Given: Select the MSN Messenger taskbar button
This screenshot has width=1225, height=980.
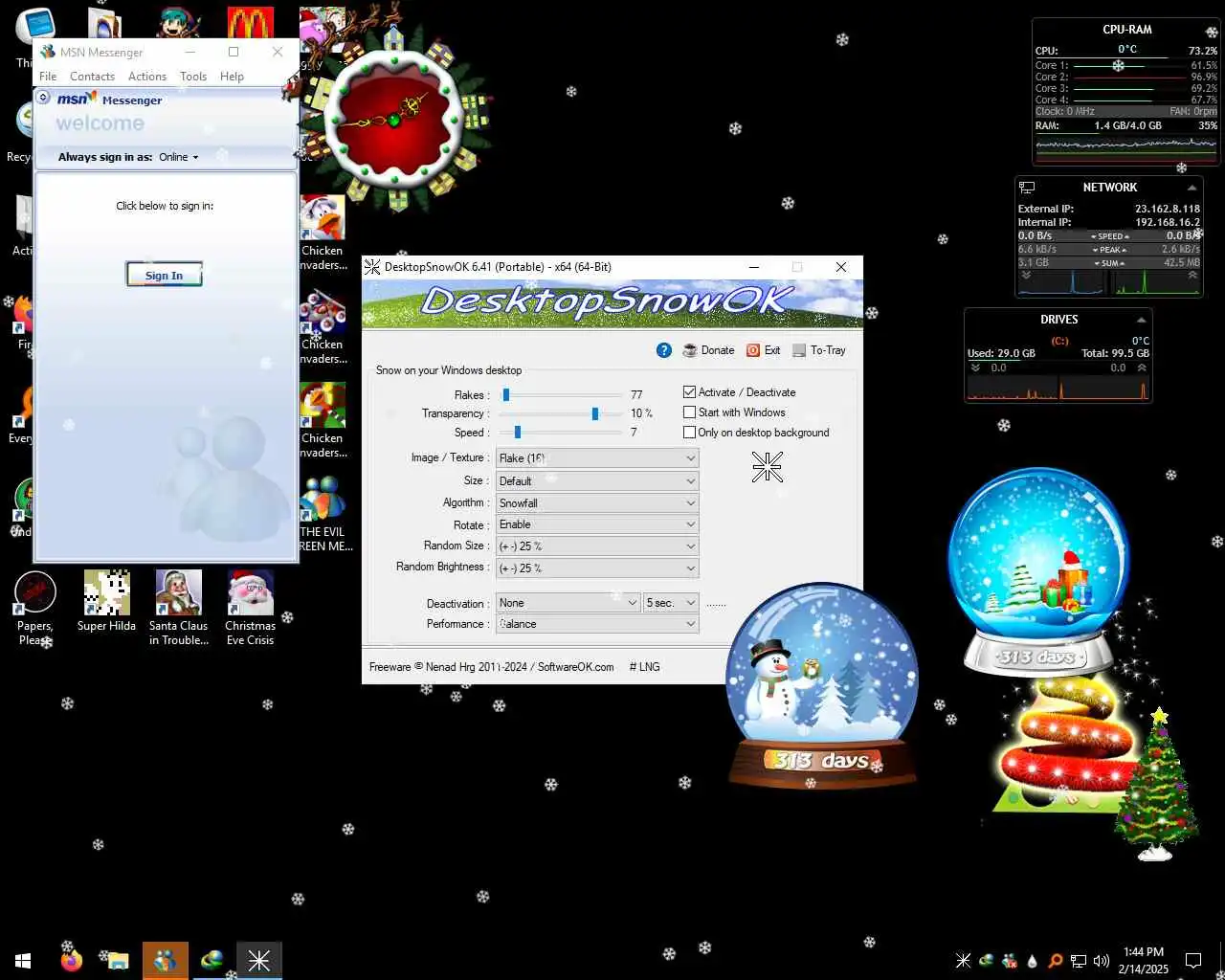Looking at the screenshot, I should tap(165, 960).
